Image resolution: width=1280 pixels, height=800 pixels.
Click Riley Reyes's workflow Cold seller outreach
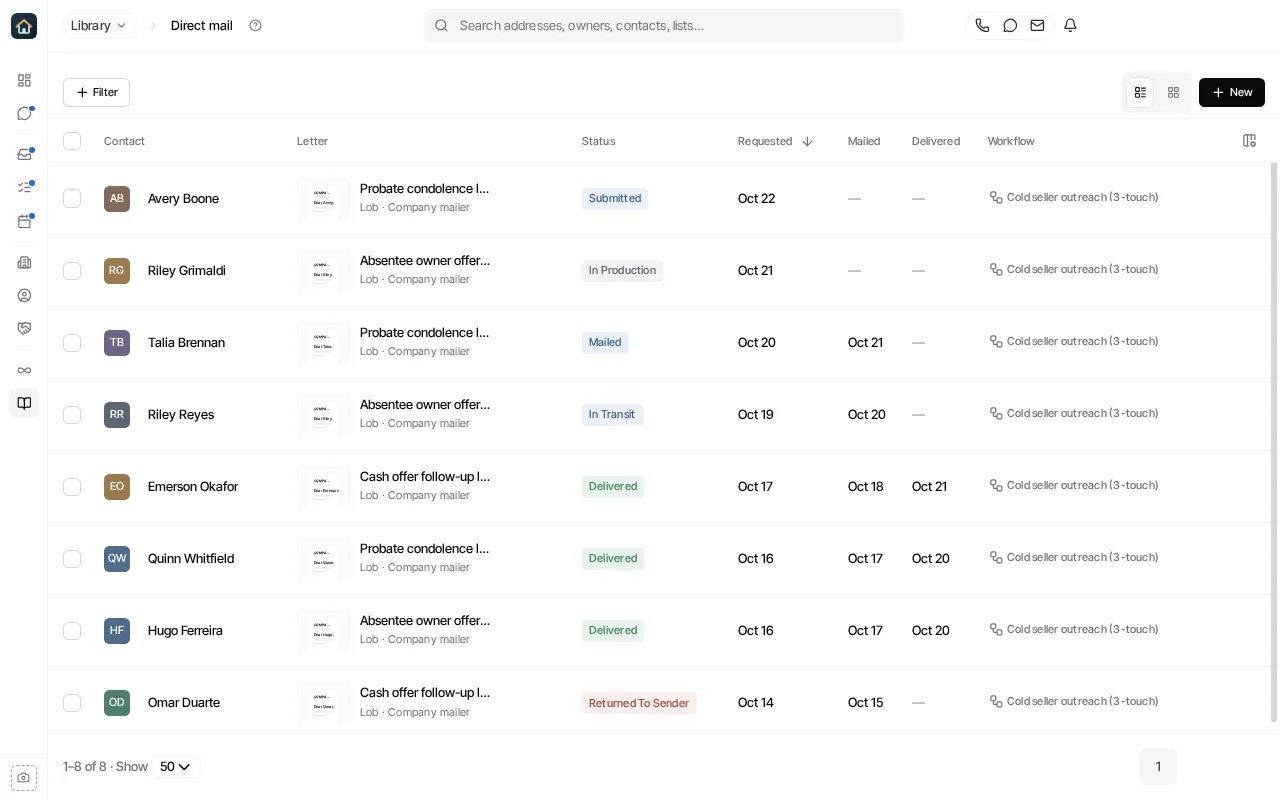coord(1074,413)
